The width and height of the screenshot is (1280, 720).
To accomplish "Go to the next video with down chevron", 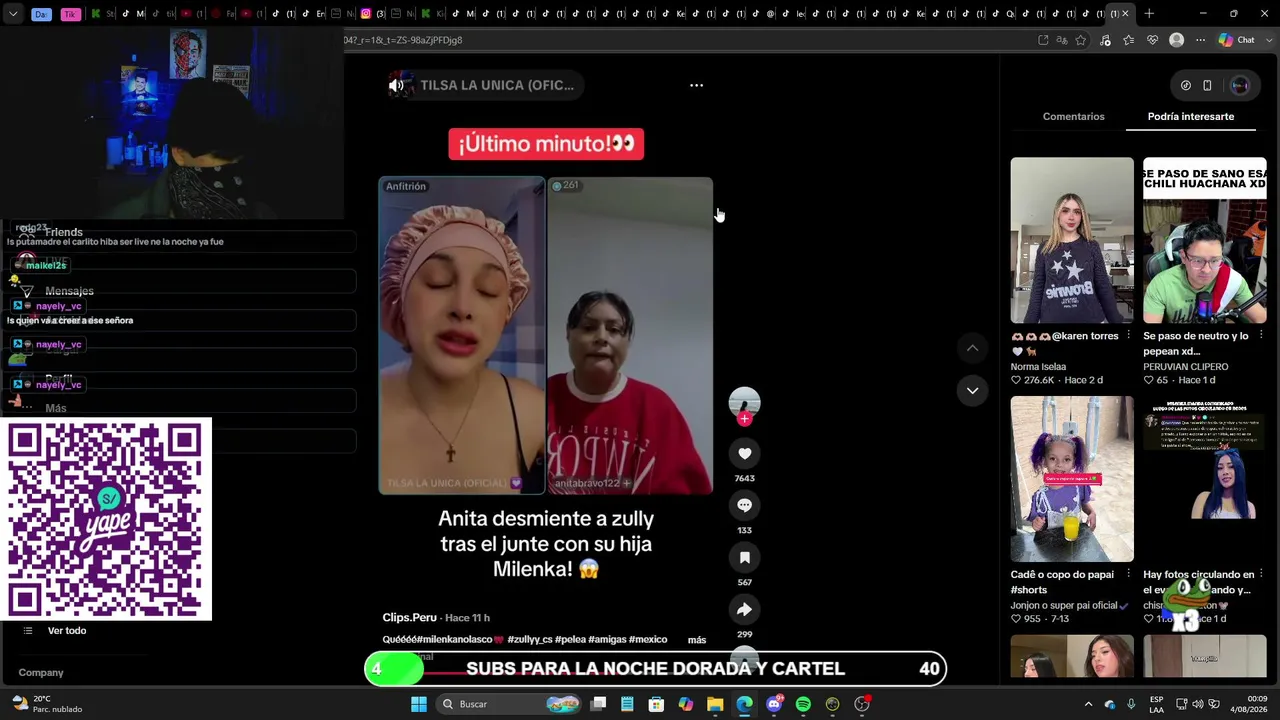I will pyautogui.click(x=972, y=390).
